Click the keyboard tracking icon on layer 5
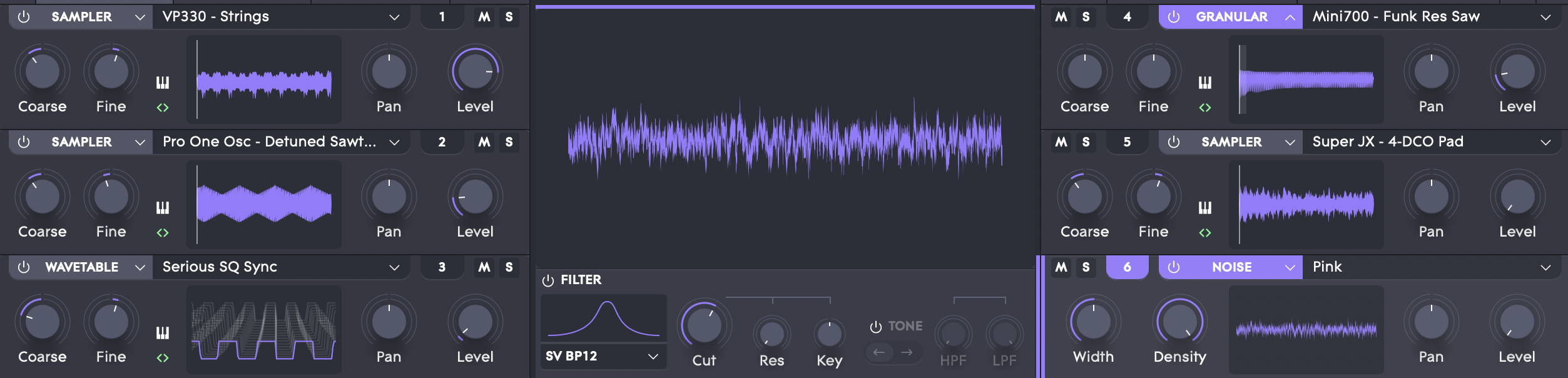This screenshot has height=378, width=1568. click(1205, 208)
